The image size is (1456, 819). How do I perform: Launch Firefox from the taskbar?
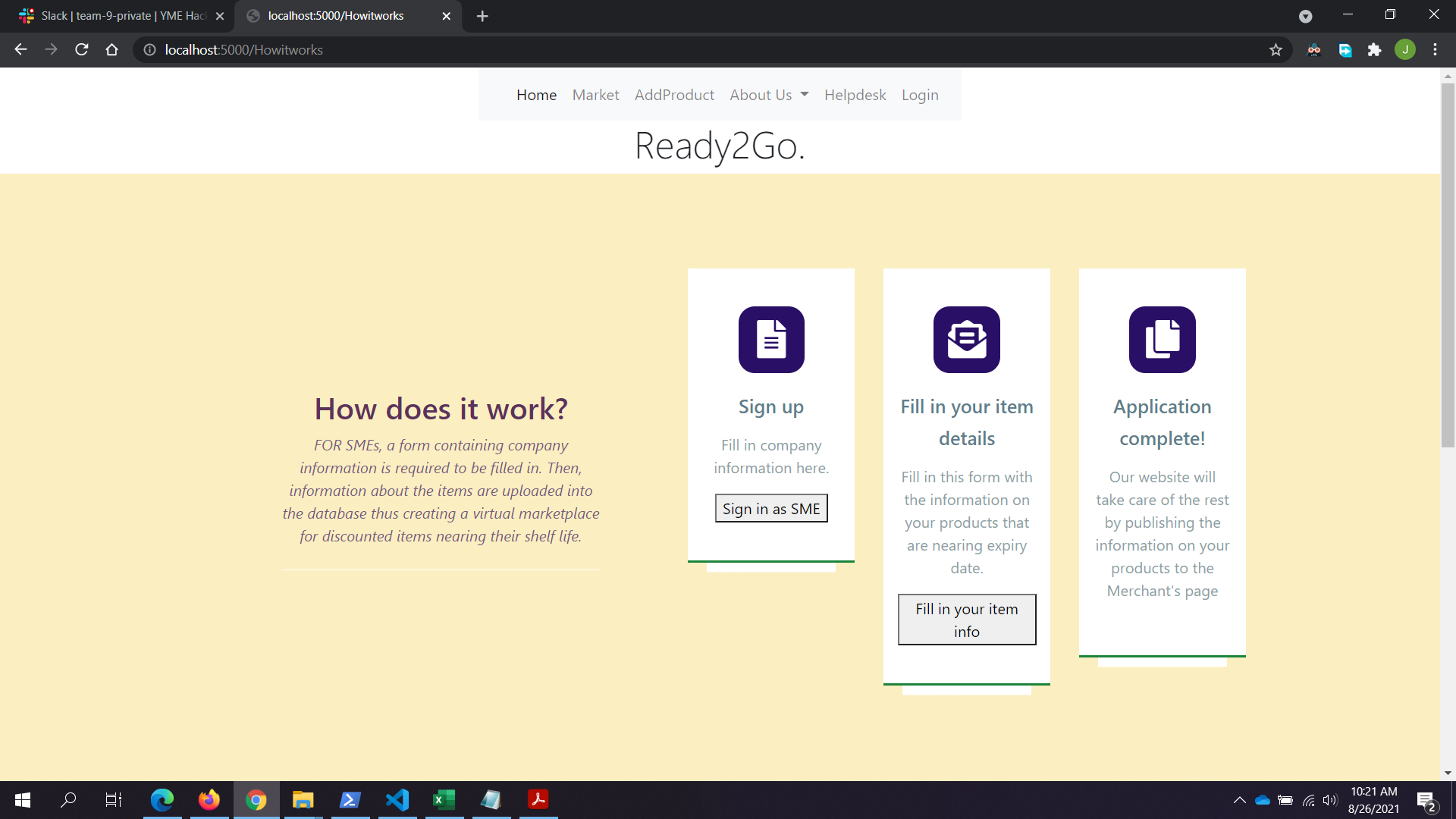point(209,800)
